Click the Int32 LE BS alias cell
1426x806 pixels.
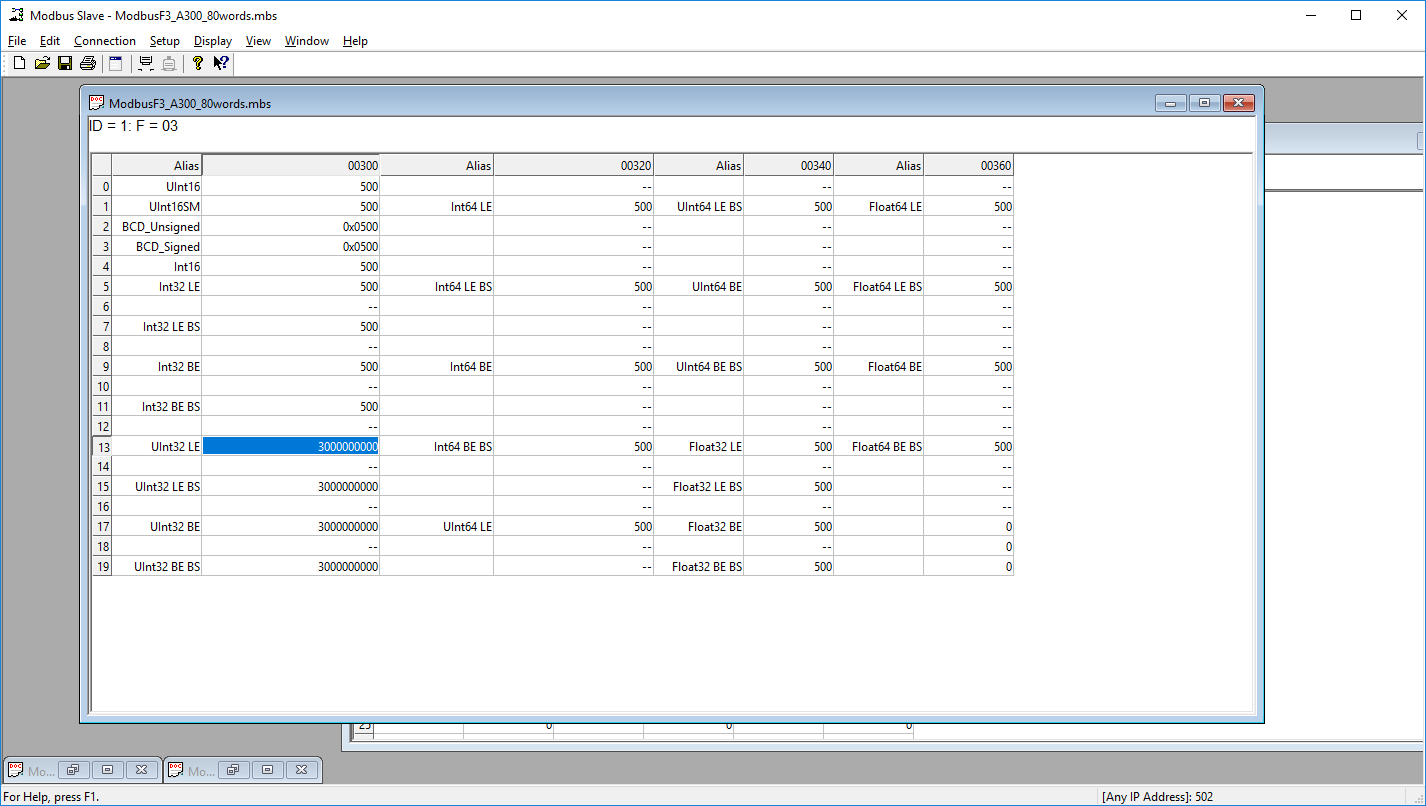coord(157,326)
